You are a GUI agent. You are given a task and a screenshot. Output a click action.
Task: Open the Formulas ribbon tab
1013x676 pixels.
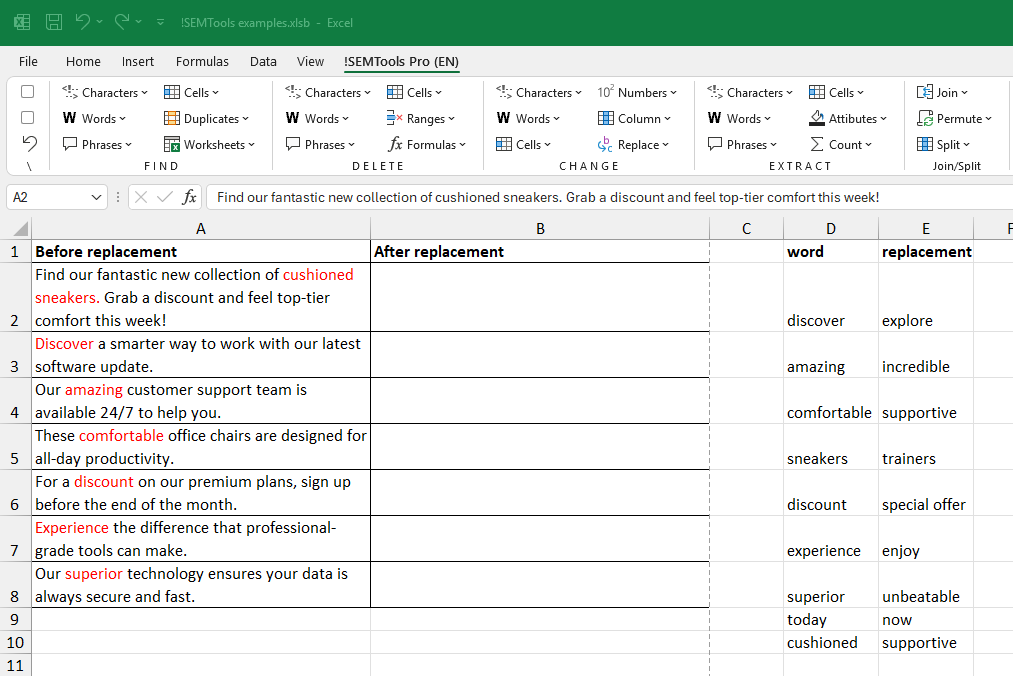tap(202, 61)
